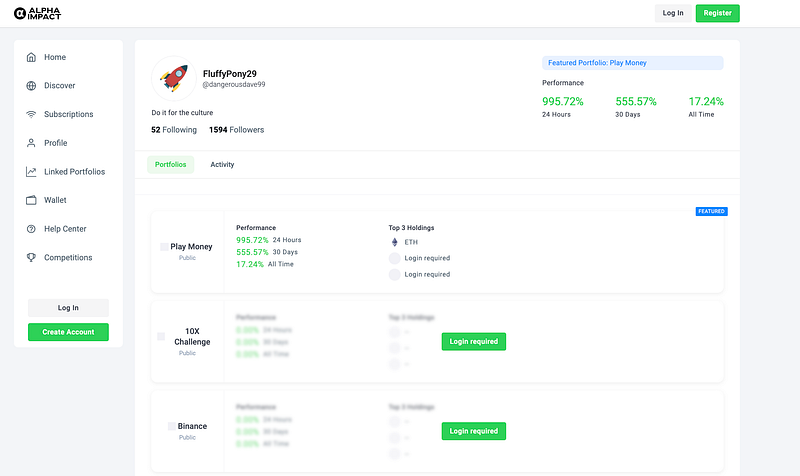Open Discover via the globe icon
This screenshot has width=800, height=476.
pyautogui.click(x=31, y=86)
